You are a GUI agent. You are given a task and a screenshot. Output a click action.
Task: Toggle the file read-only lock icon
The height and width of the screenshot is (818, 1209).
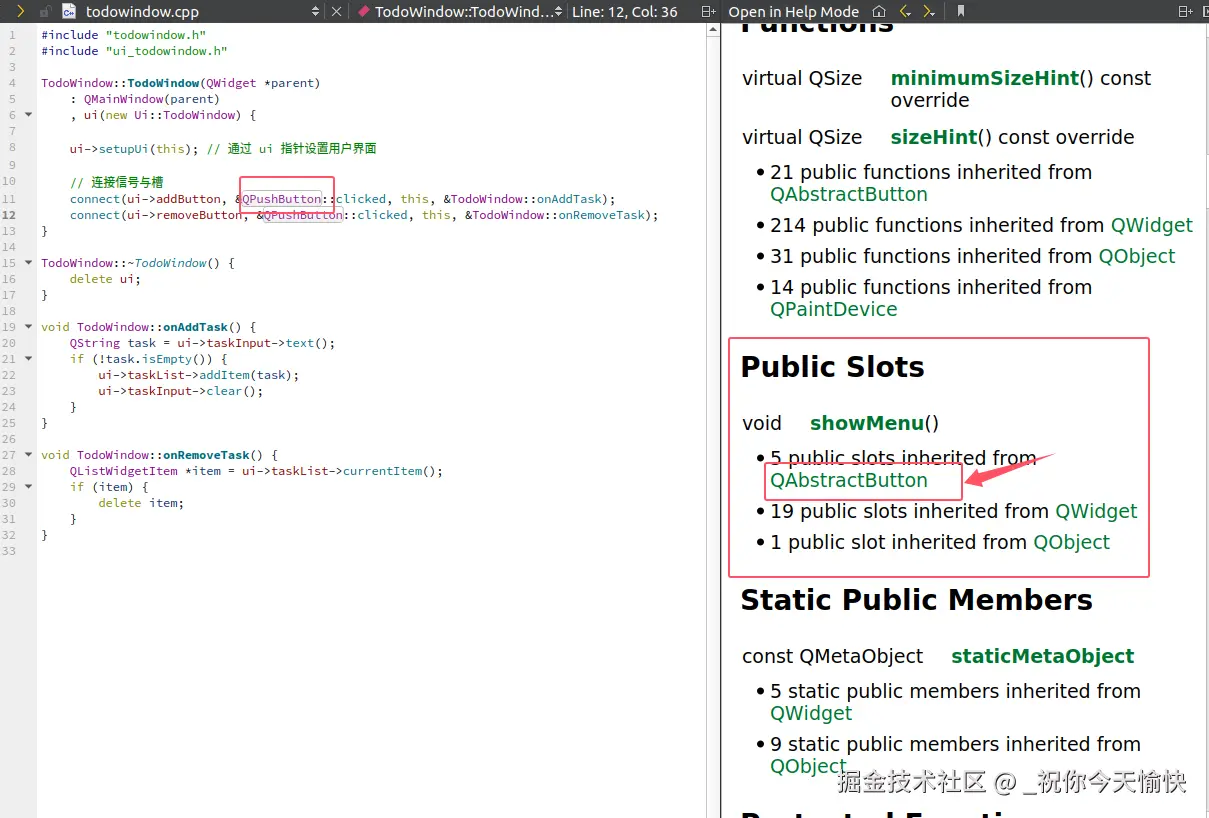tap(45, 11)
